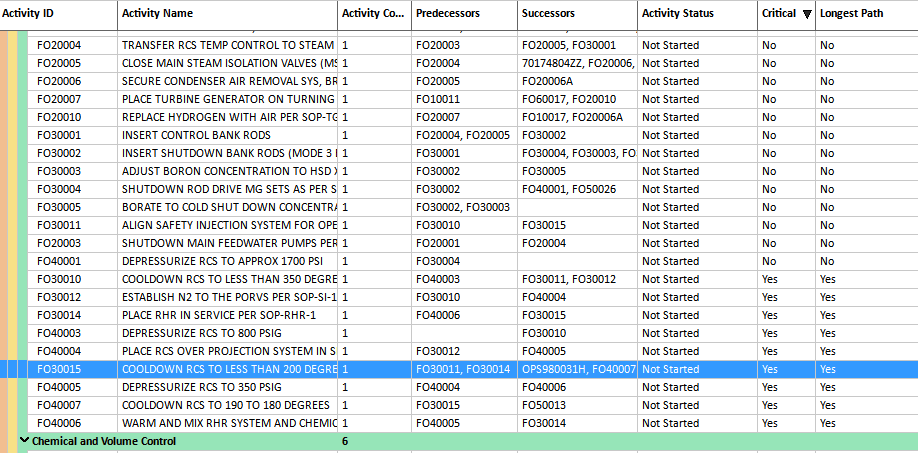Collapse the Chemical and Volume Control group
The height and width of the screenshot is (453, 918).
pyautogui.click(x=25, y=441)
